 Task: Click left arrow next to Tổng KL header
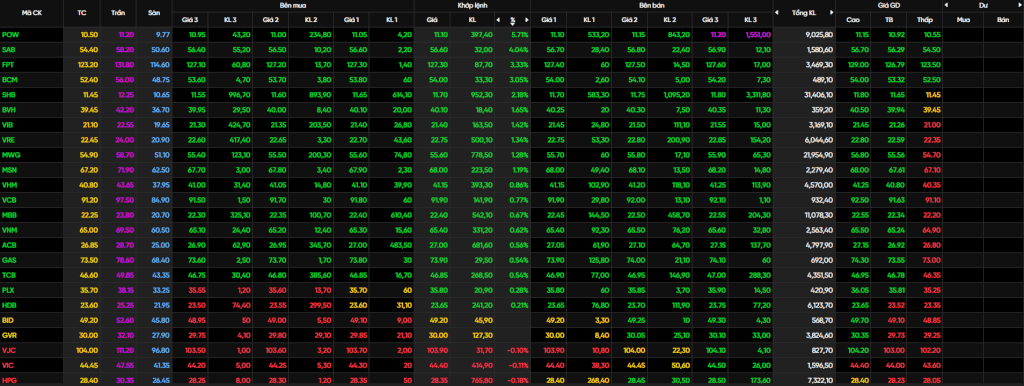pos(776,12)
